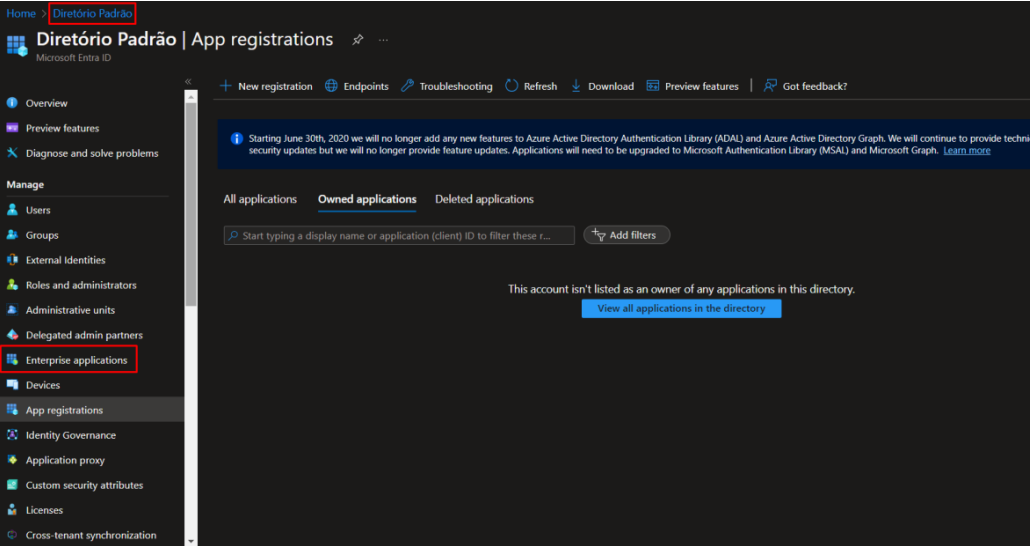
Task: Open the more options ellipsis in header
Action: (384, 40)
